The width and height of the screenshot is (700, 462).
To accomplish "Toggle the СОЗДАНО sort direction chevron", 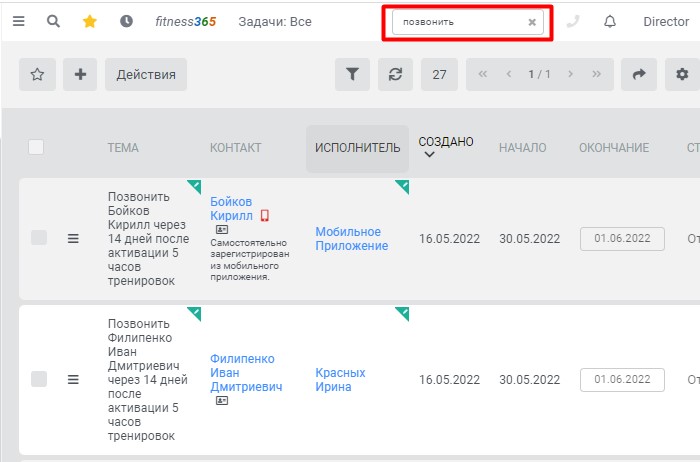I will pos(429,154).
